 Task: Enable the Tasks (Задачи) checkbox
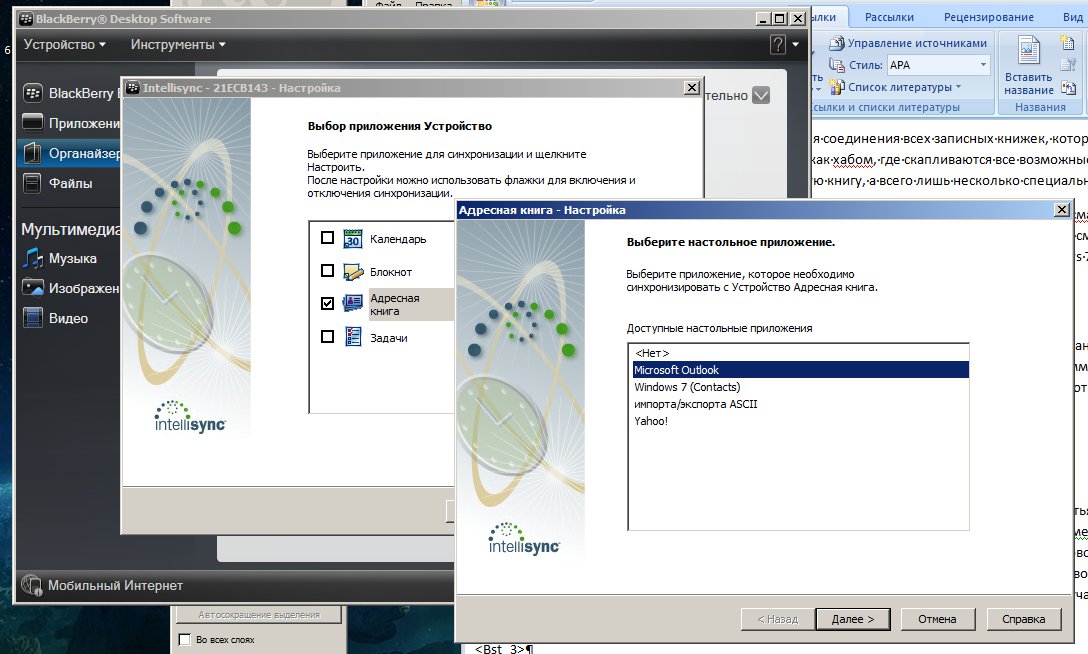(327, 337)
